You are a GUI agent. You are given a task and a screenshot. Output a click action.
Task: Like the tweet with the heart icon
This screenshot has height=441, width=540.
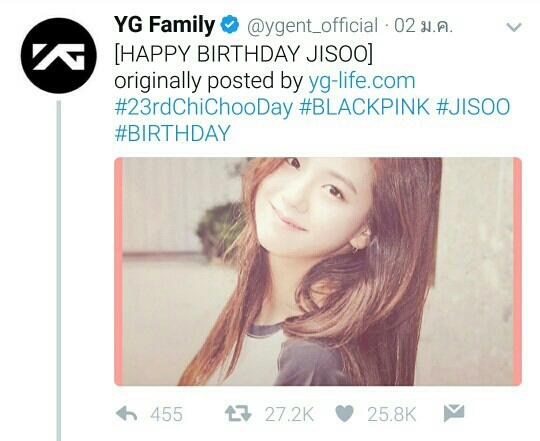click(x=344, y=413)
